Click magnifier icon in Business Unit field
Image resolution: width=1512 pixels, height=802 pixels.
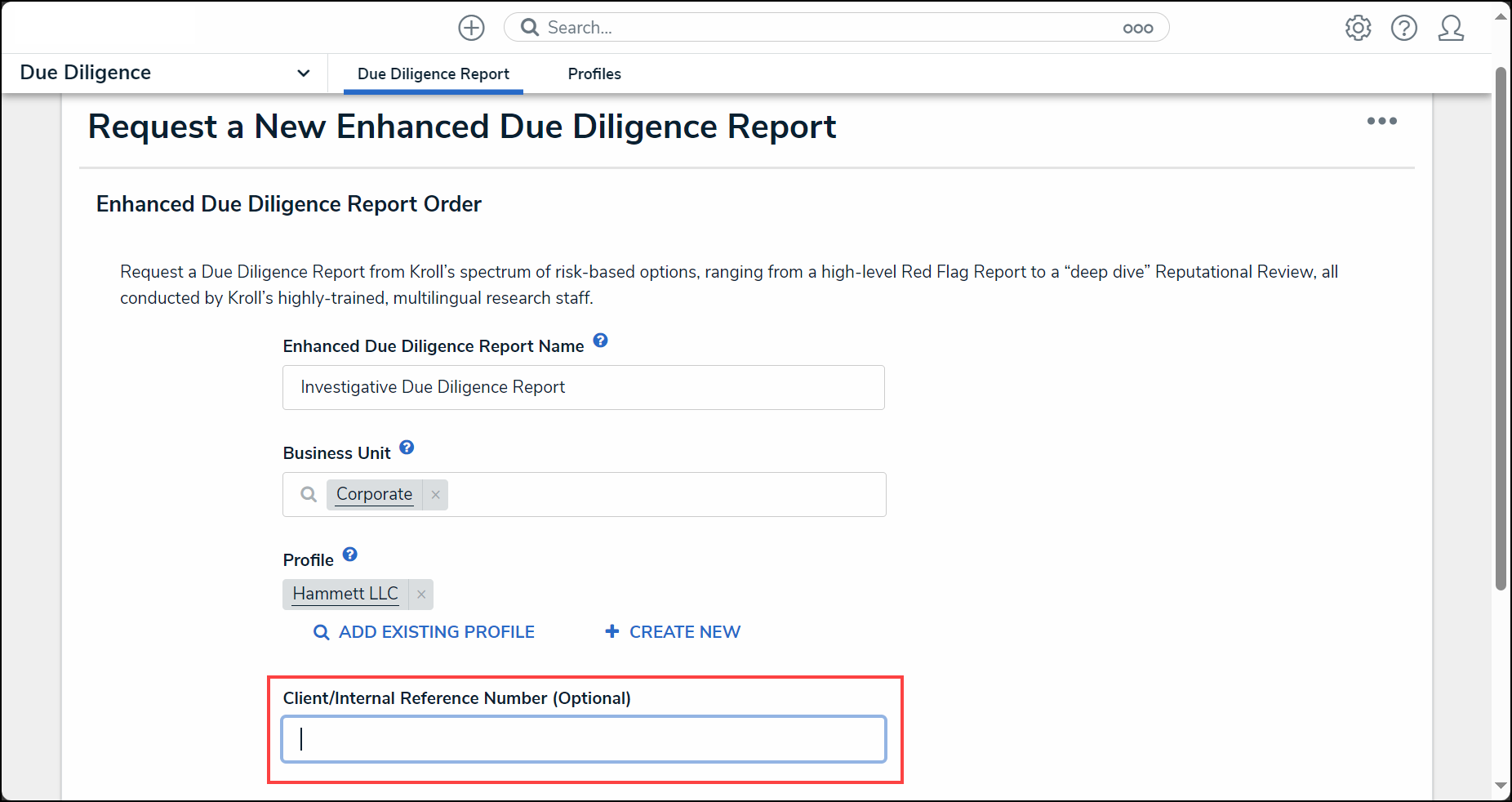(x=309, y=495)
